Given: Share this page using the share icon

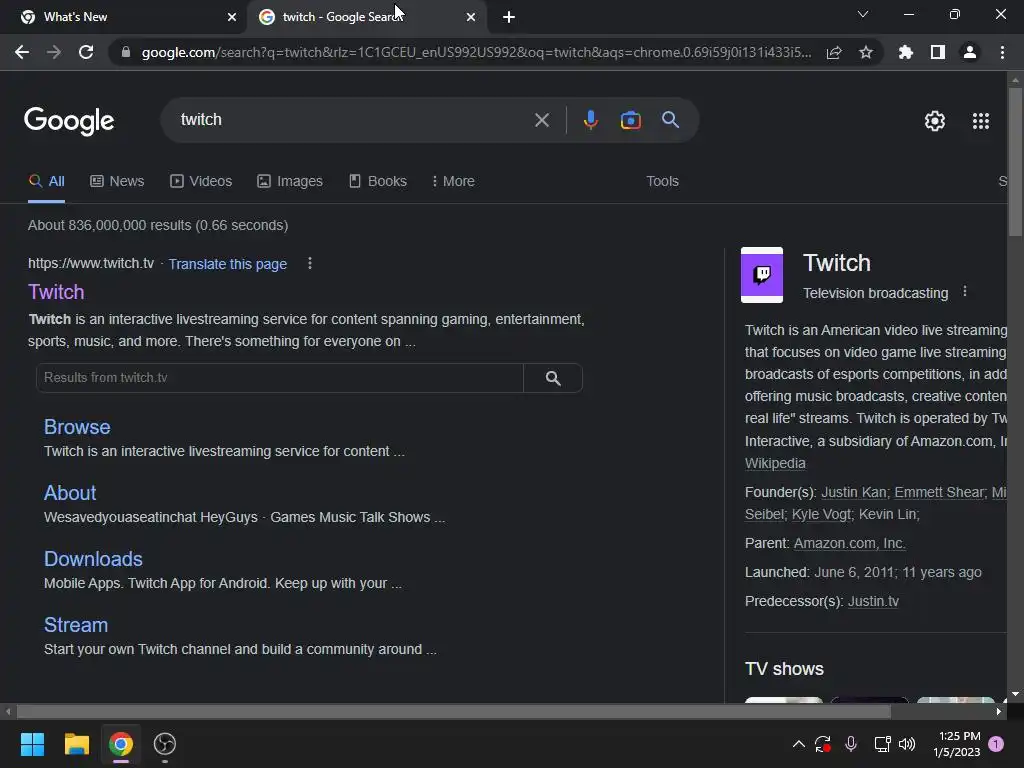Looking at the screenshot, I should click(x=834, y=52).
